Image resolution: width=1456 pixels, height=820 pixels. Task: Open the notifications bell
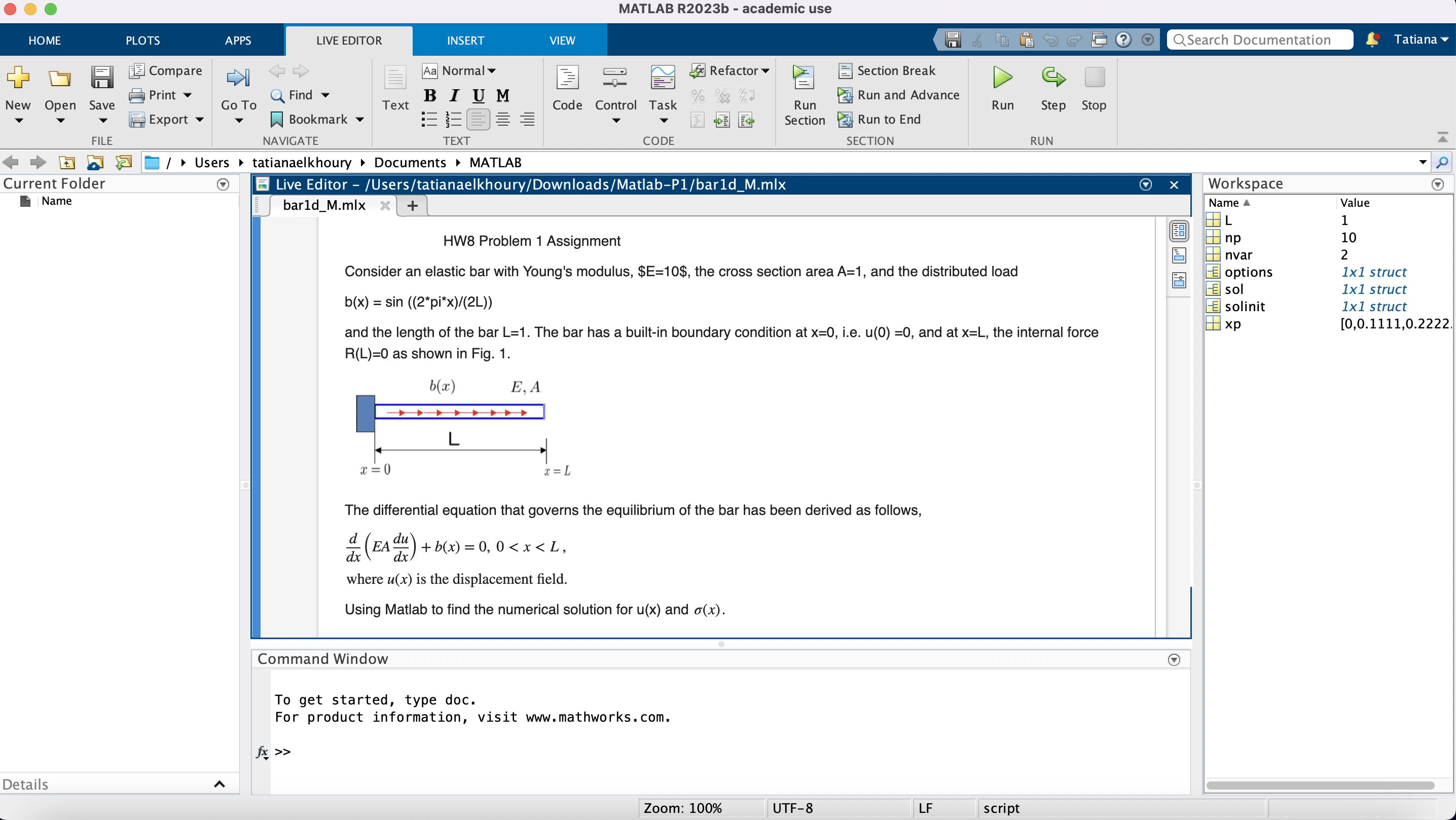click(x=1372, y=40)
